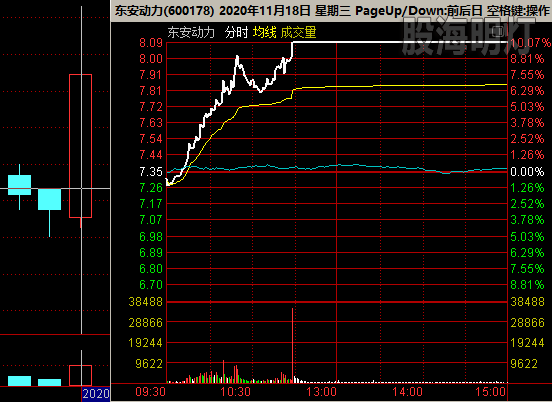
Task: Click the green 6.70 price label
Action: 151,284
